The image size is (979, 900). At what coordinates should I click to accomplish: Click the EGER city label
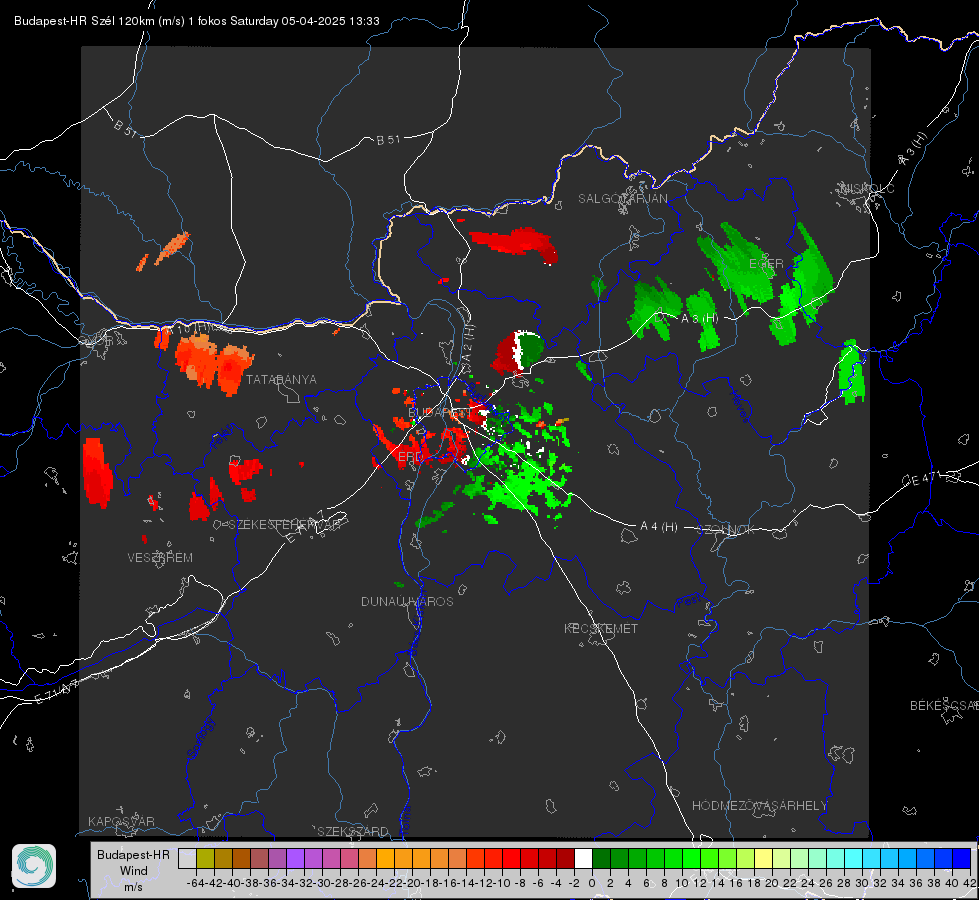766,264
